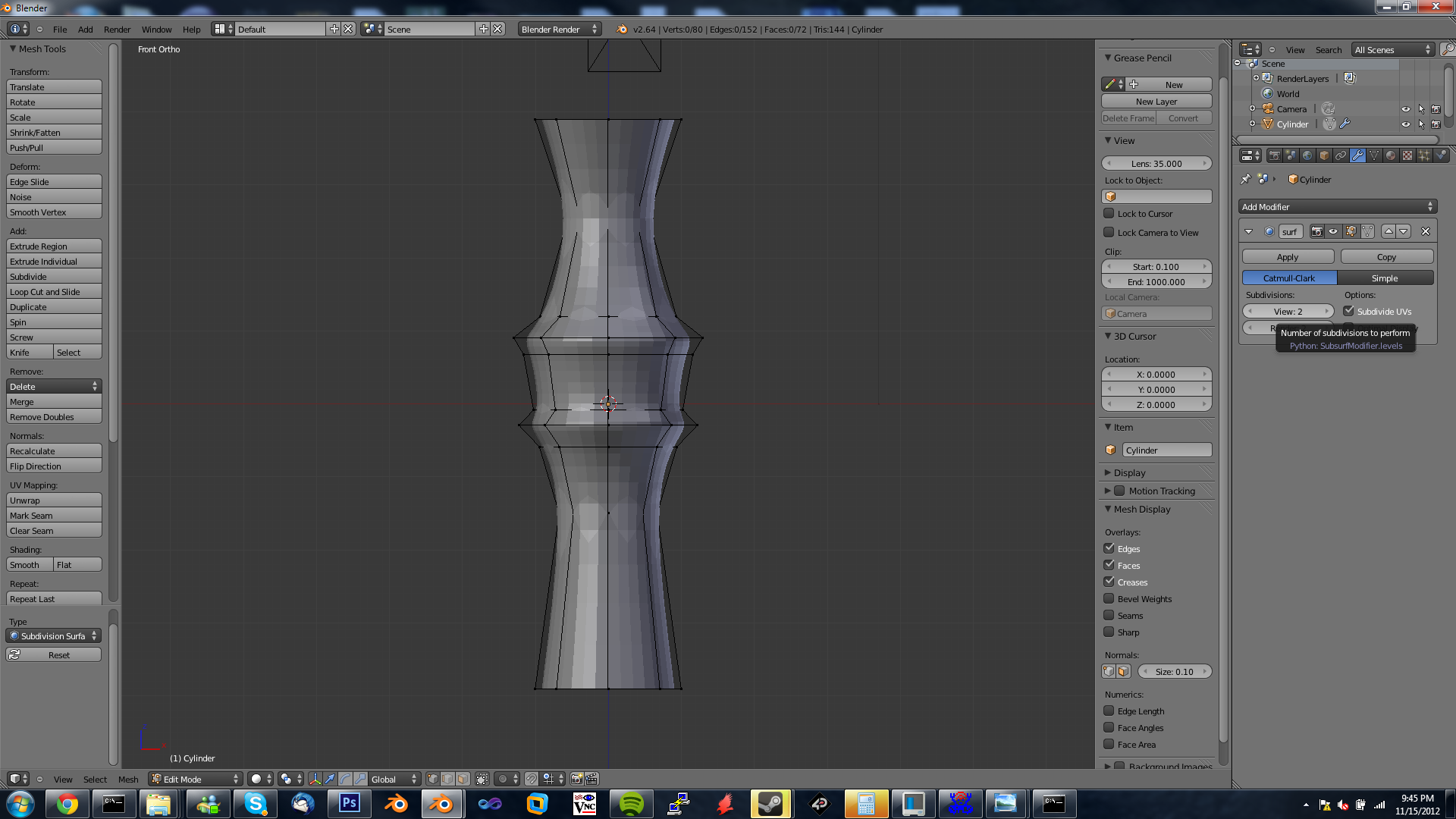Enable the rotate manipulator arc icon

[345, 779]
